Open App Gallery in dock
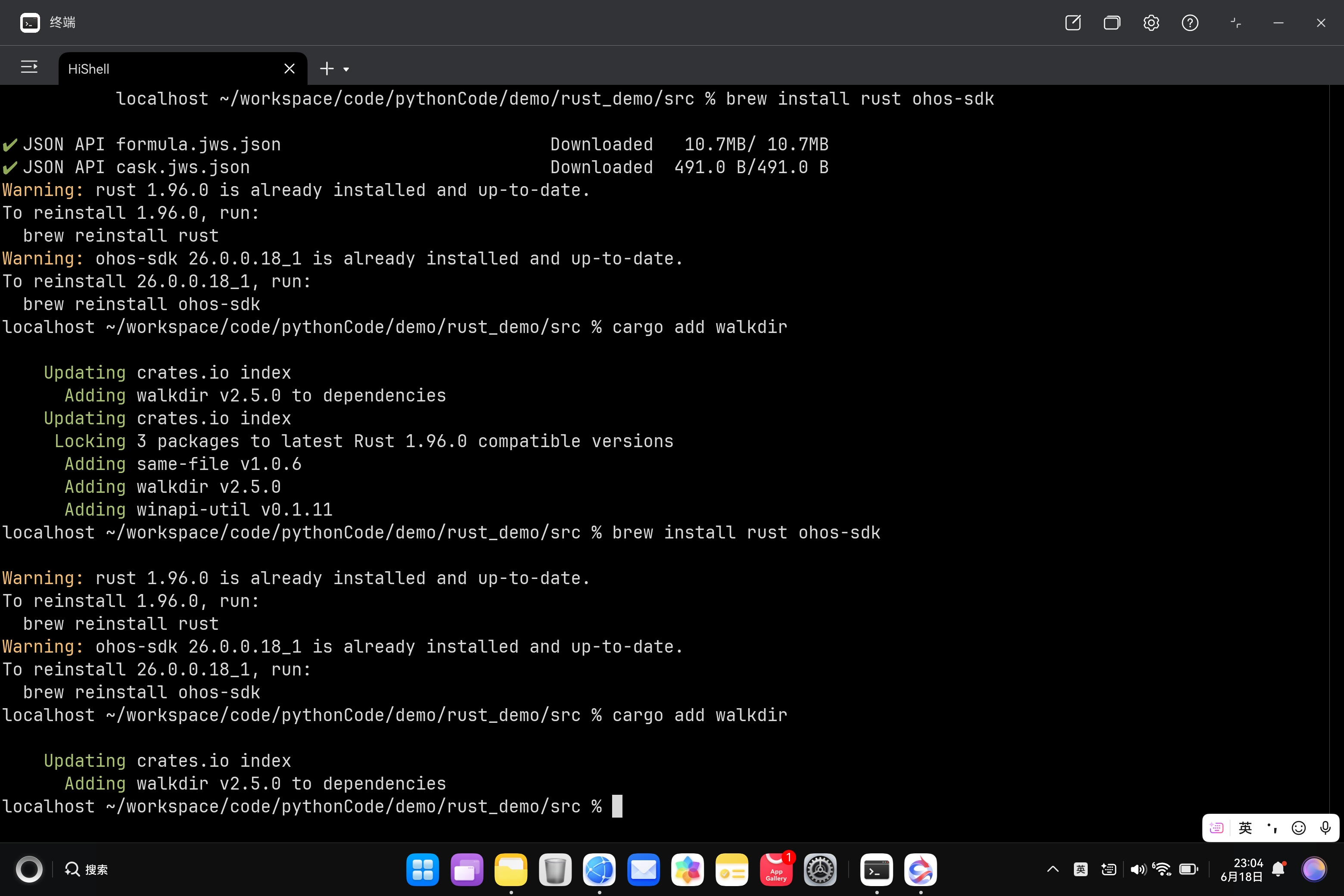The height and width of the screenshot is (896, 1344). tap(776, 870)
